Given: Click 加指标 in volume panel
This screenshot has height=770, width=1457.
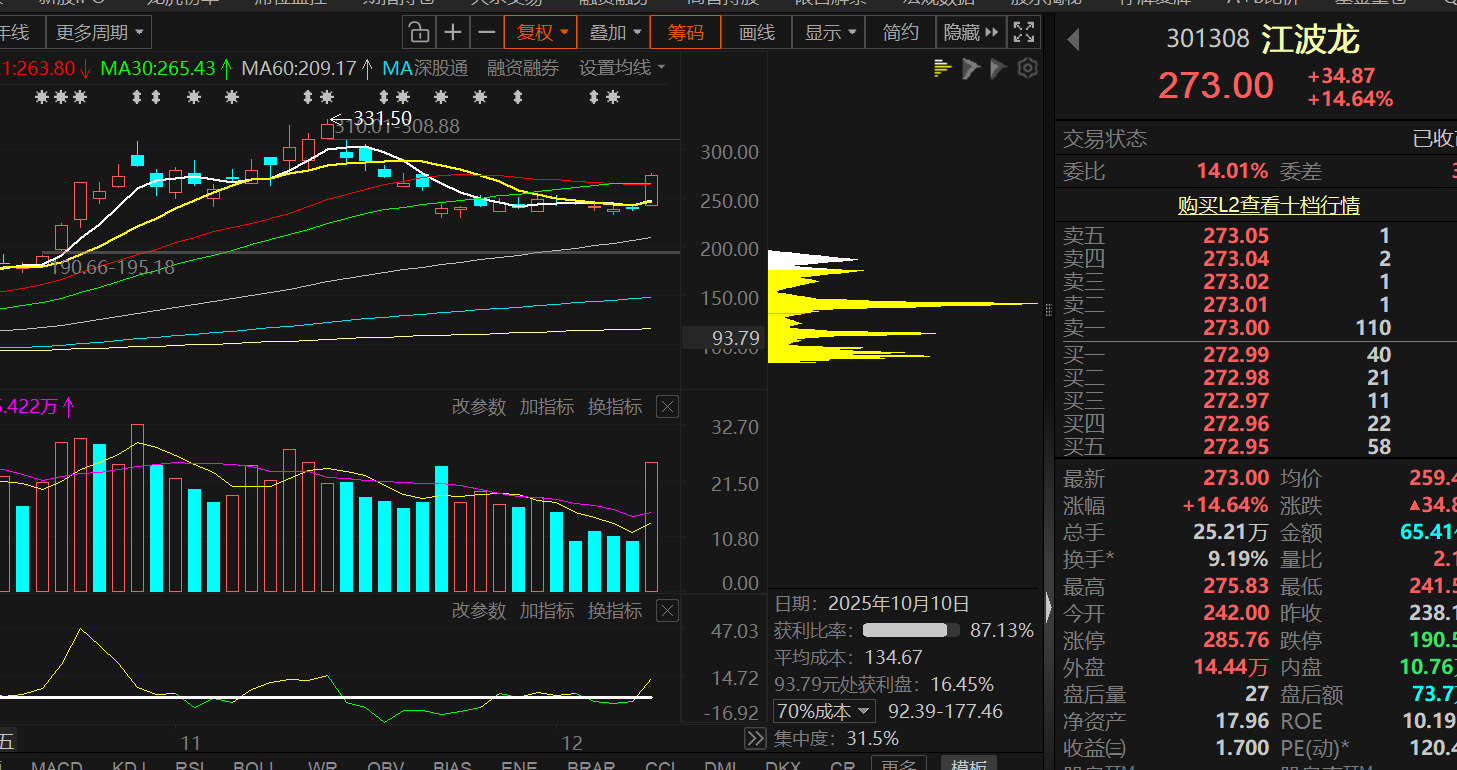Looking at the screenshot, I should coord(547,406).
